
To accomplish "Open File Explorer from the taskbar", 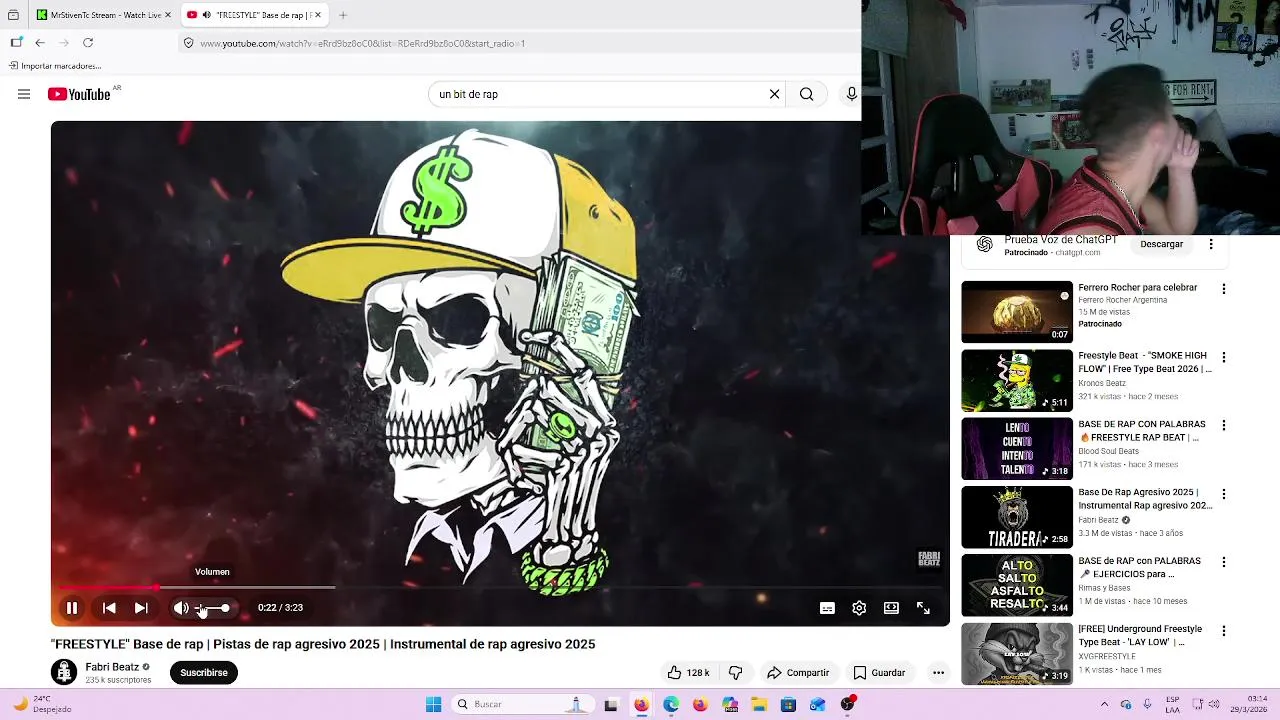I will click(x=759, y=704).
